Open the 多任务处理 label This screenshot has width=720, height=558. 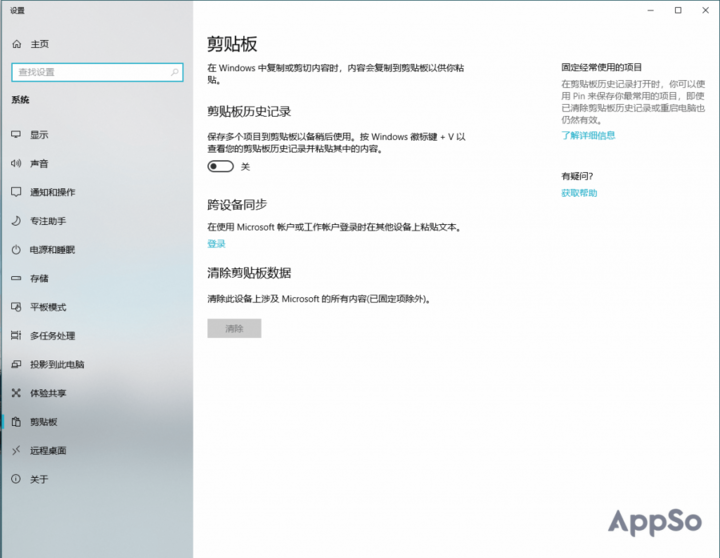point(52,336)
